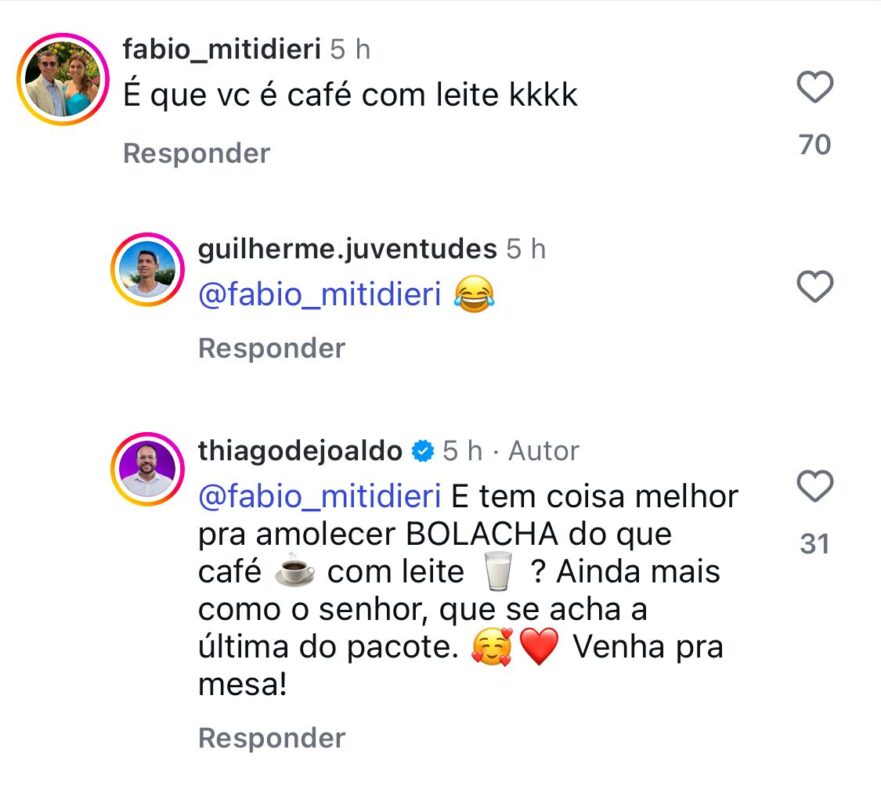Viewport: 881px width, 800px height.
Task: View the 70 likes count
Action: tap(816, 145)
